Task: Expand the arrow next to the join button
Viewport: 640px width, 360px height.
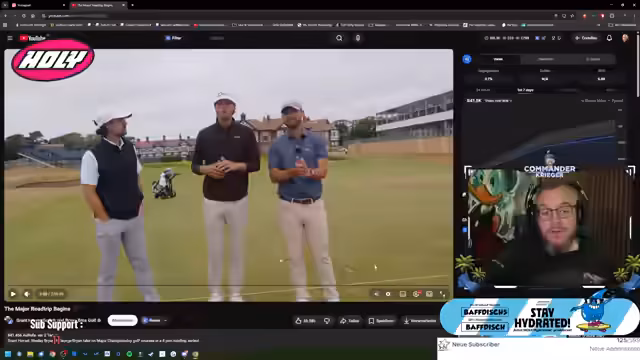Action: pos(165,320)
